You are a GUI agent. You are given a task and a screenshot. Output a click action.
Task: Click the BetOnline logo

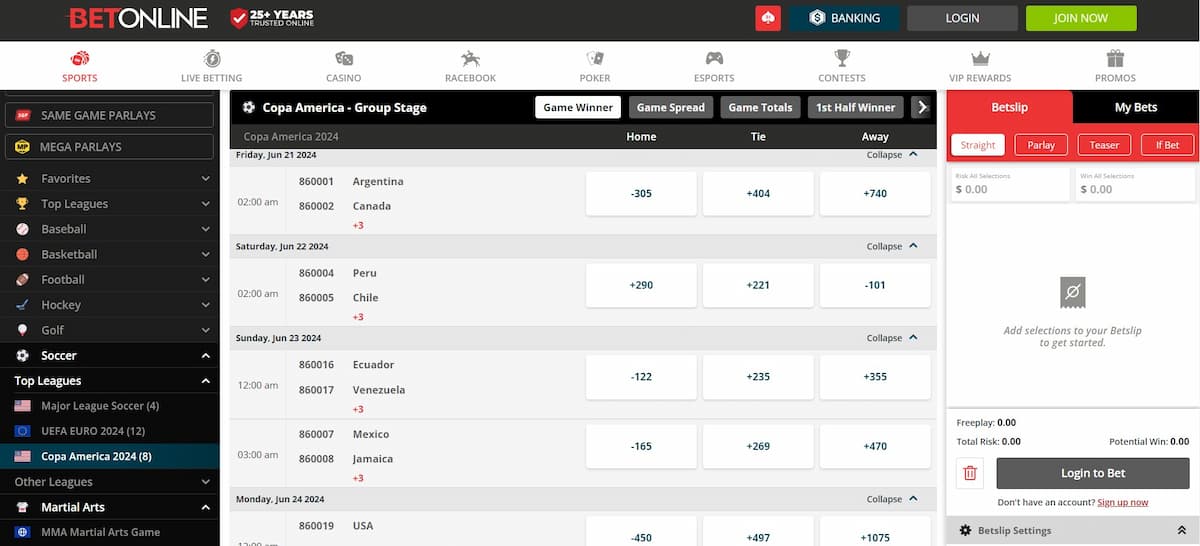tap(138, 18)
